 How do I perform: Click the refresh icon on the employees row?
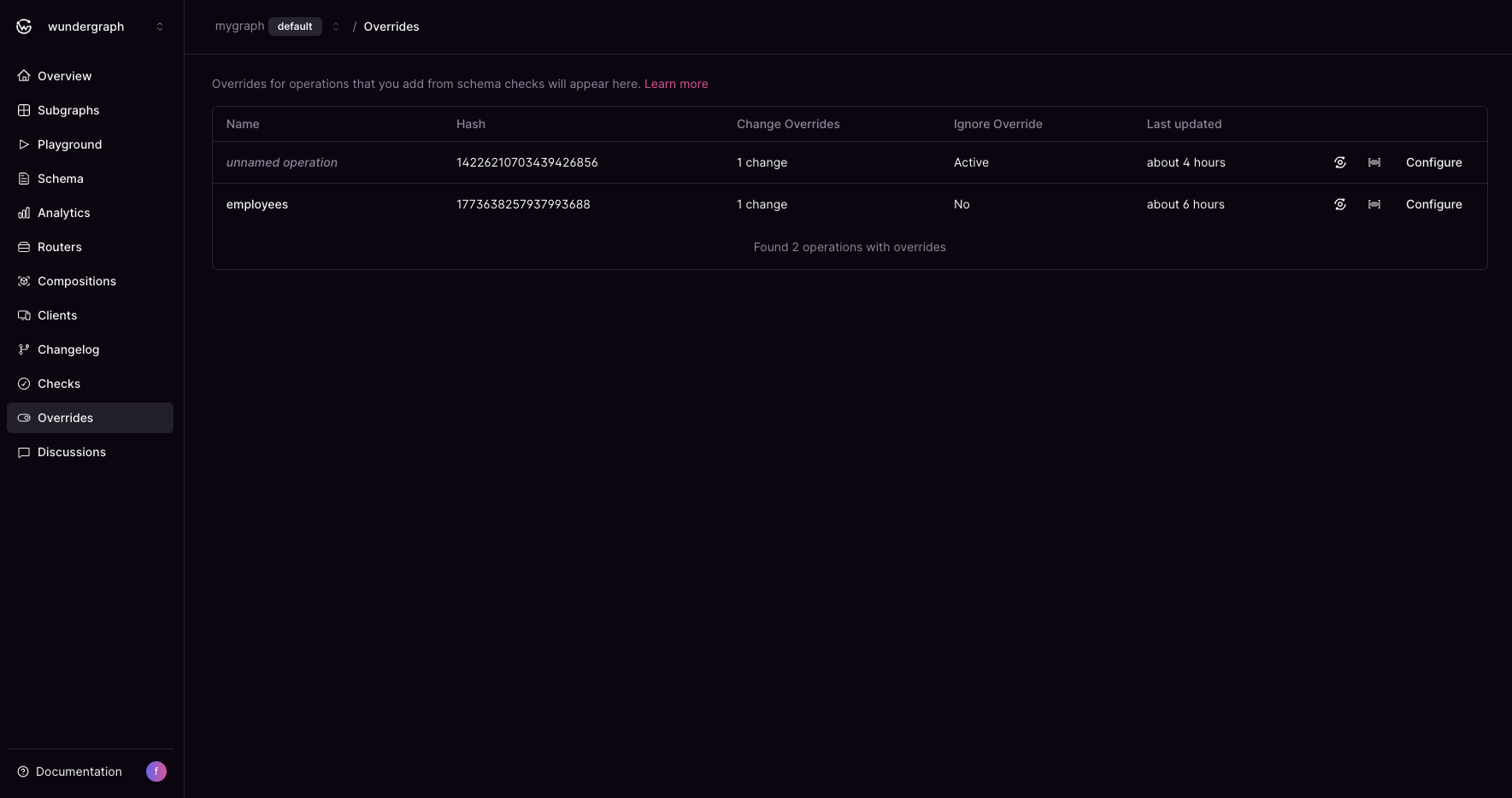1340,204
